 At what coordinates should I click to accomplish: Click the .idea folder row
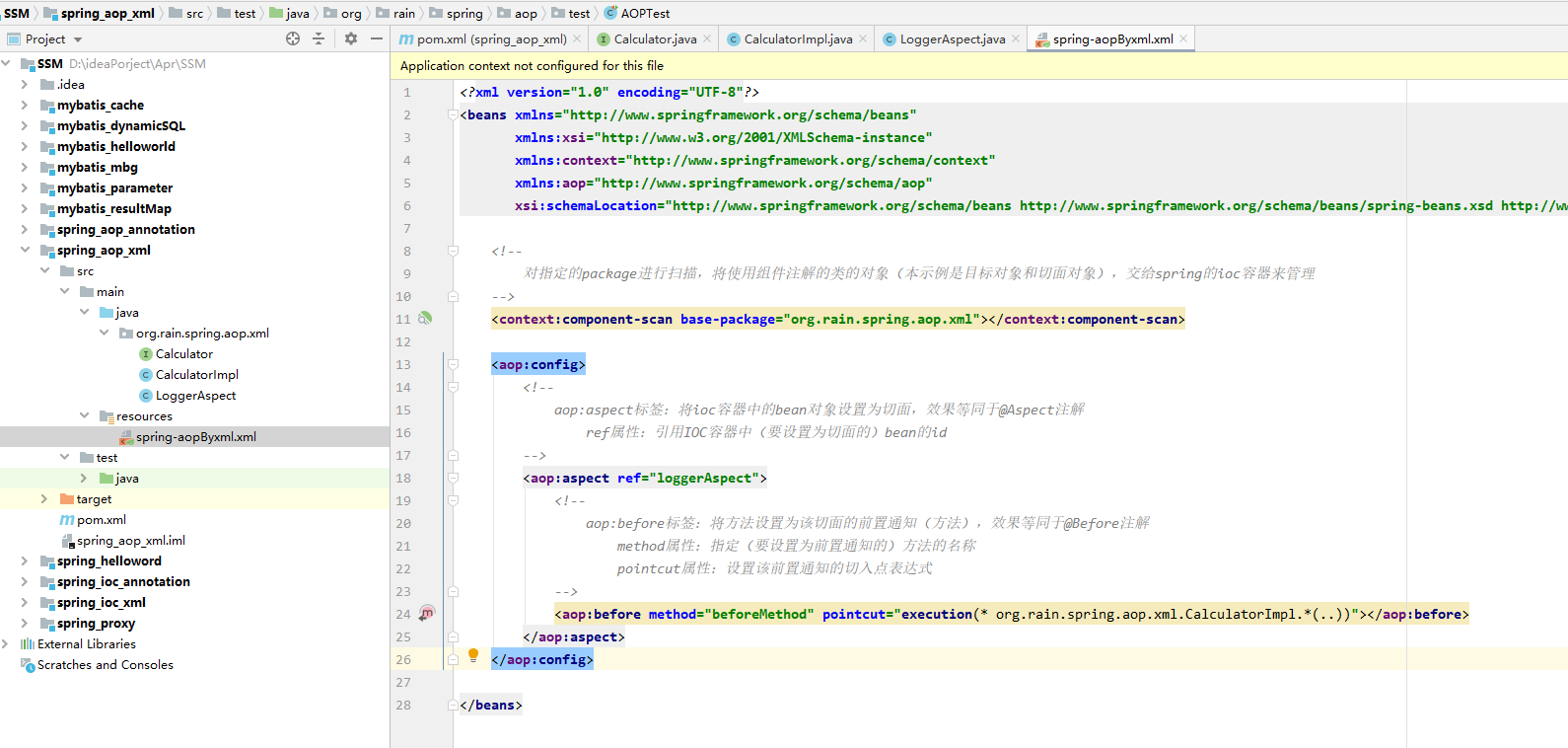click(x=194, y=85)
